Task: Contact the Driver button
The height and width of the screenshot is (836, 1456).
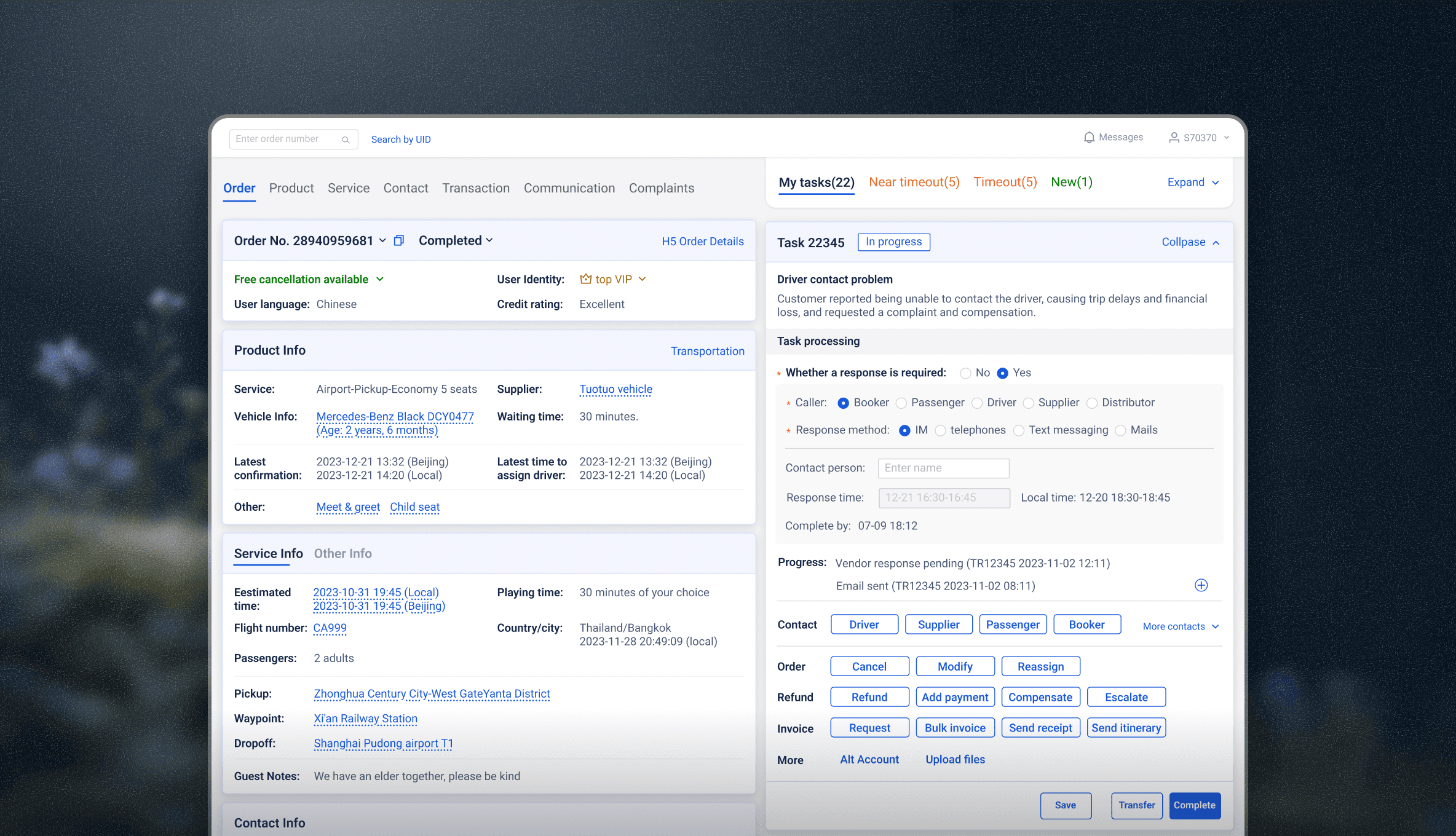Action: click(x=865, y=625)
